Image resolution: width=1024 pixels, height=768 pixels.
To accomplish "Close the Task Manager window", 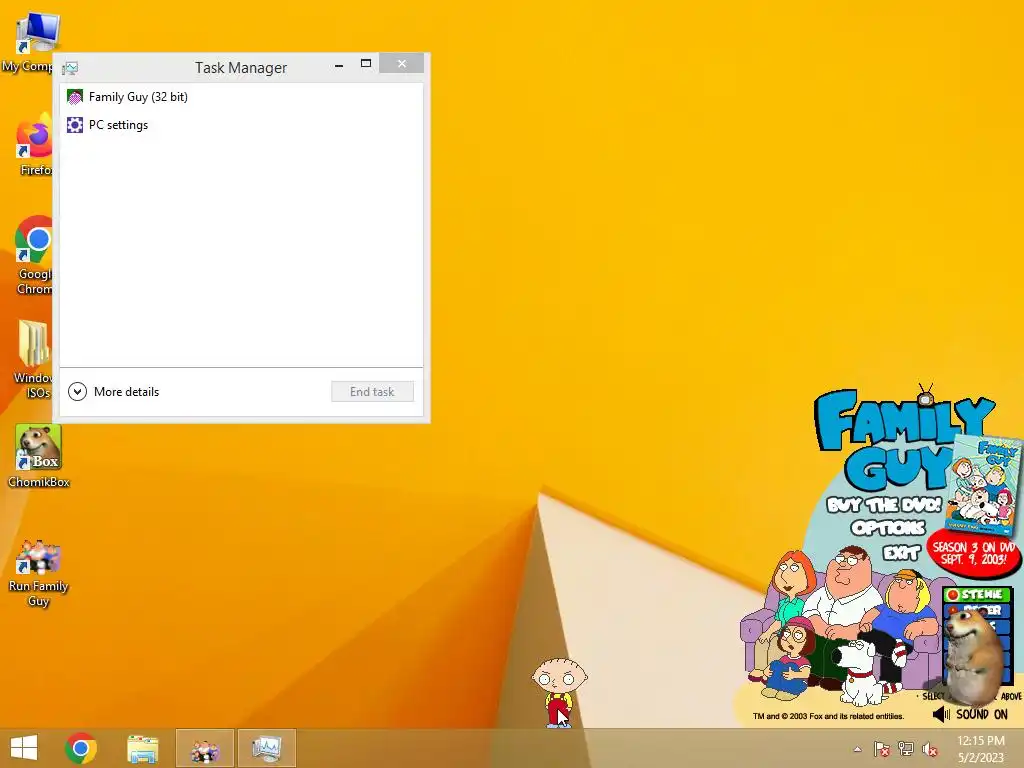I will (402, 63).
